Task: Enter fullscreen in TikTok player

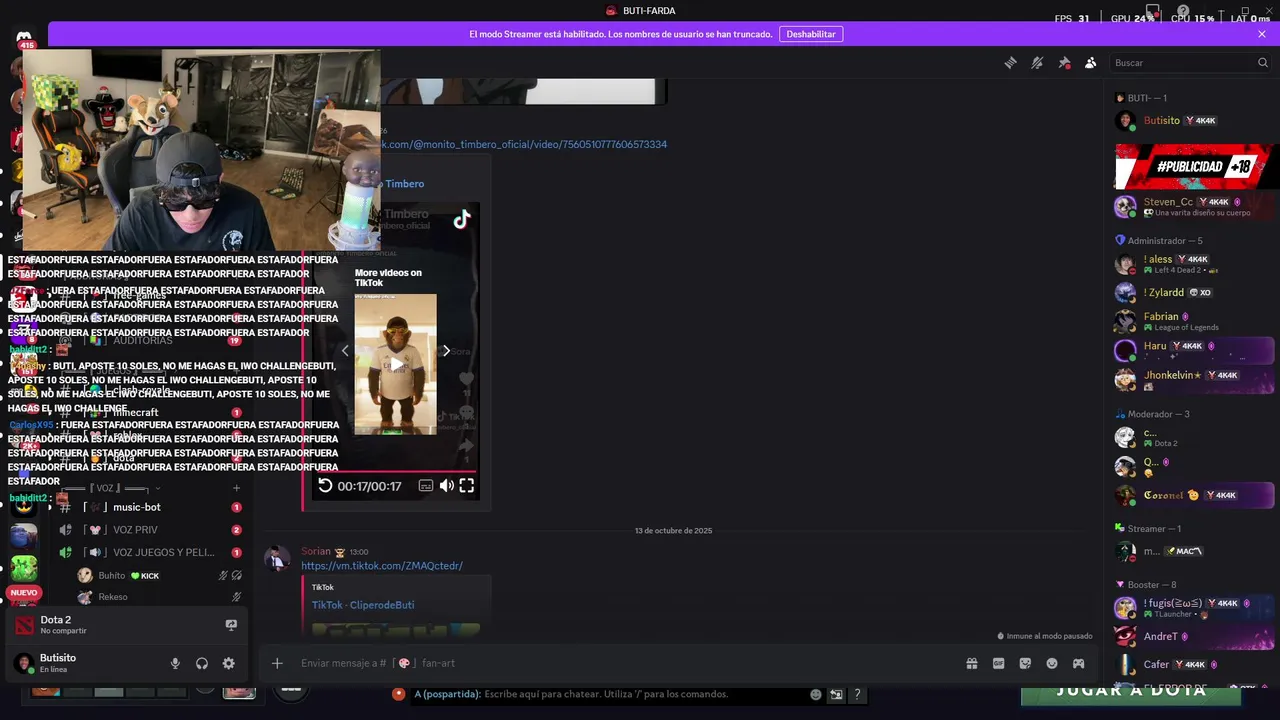Action: (467, 486)
